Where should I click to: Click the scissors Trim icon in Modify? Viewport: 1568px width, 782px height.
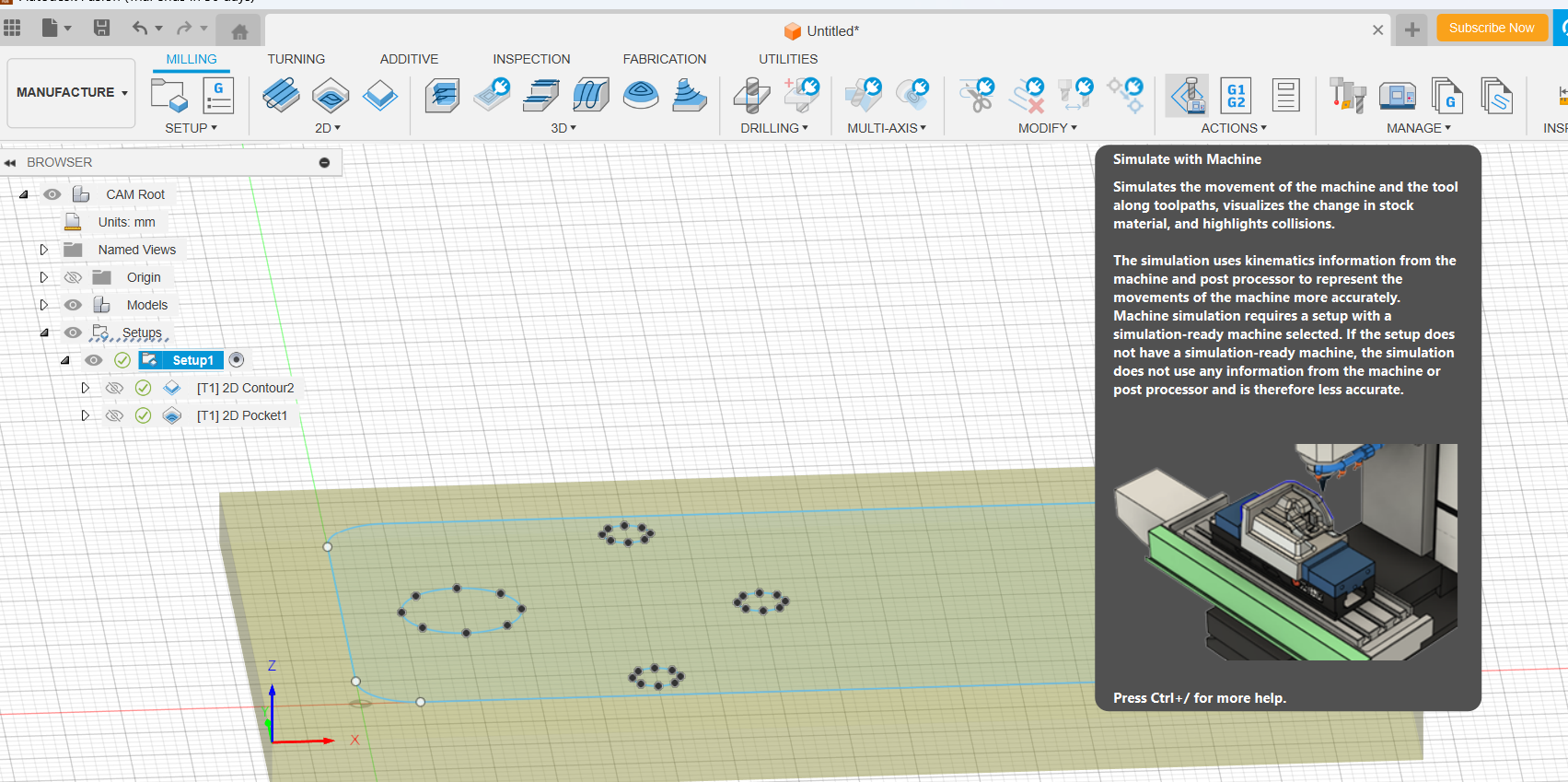pos(977,94)
